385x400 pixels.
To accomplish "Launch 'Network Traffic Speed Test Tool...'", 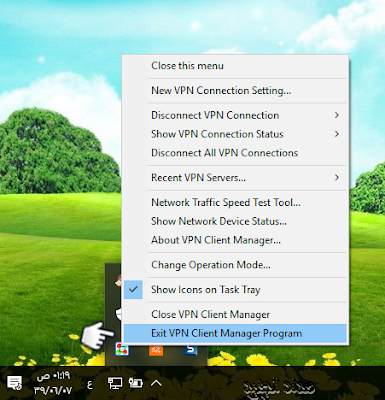I will tap(235, 202).
